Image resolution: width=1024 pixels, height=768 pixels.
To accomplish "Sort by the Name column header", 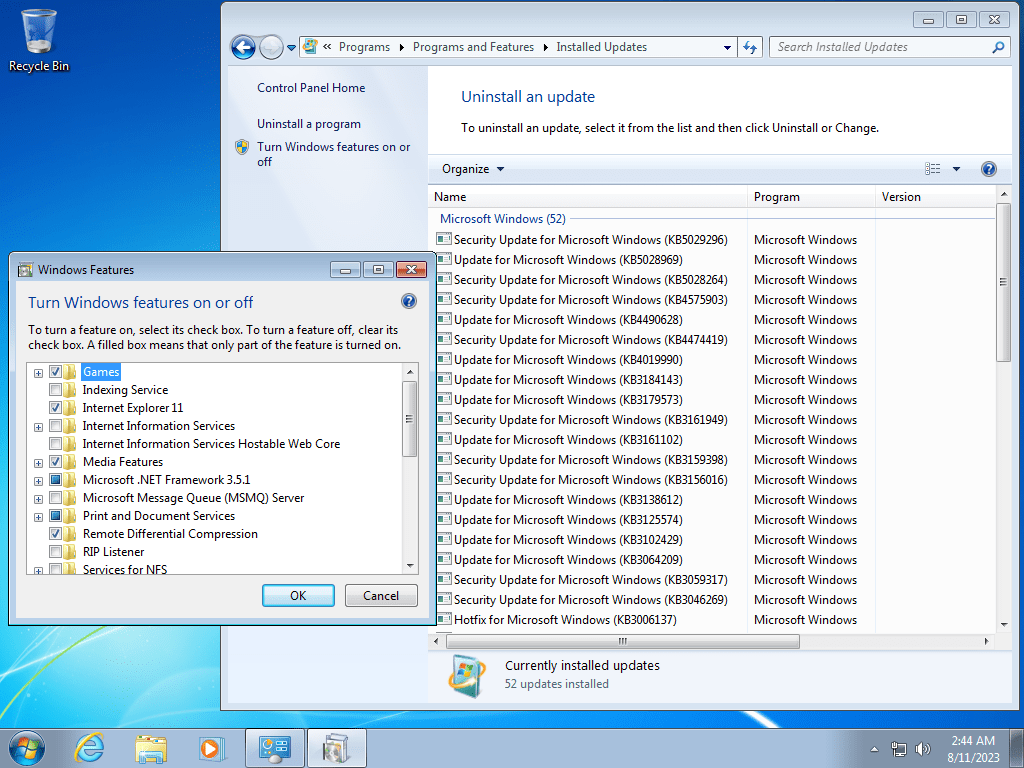I will [x=588, y=197].
